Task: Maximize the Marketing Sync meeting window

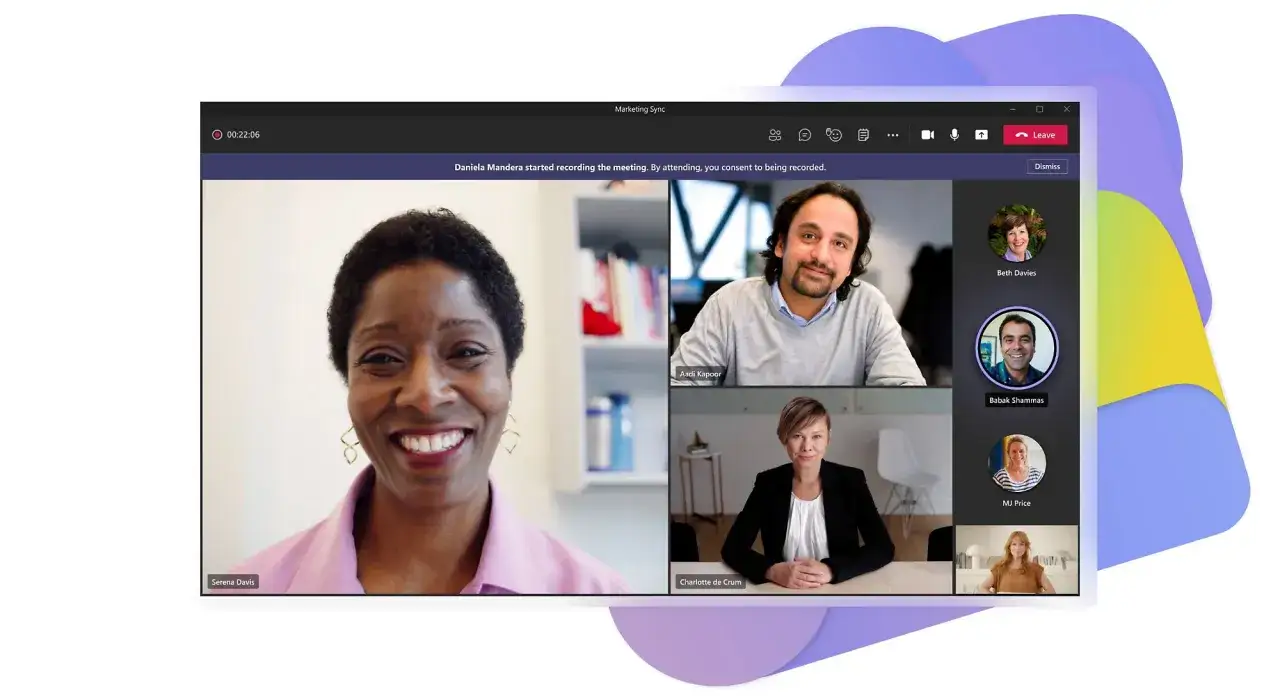Action: click(x=1039, y=109)
